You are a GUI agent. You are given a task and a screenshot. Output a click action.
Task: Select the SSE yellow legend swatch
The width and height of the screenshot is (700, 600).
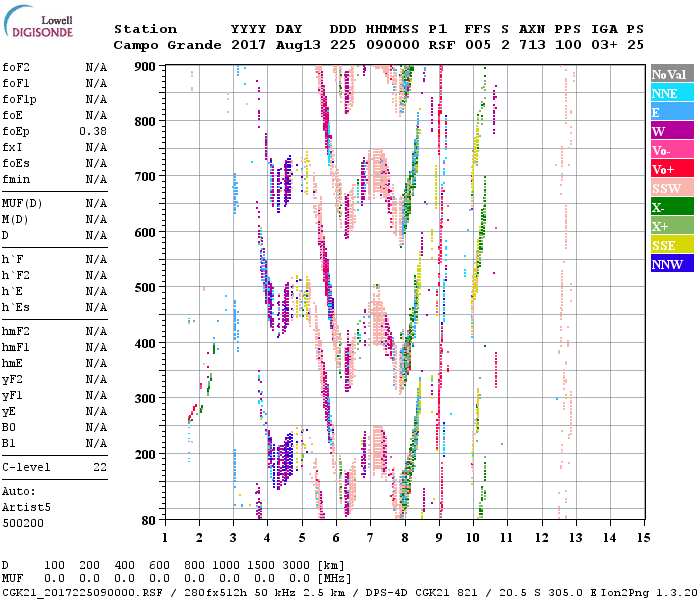672,245
